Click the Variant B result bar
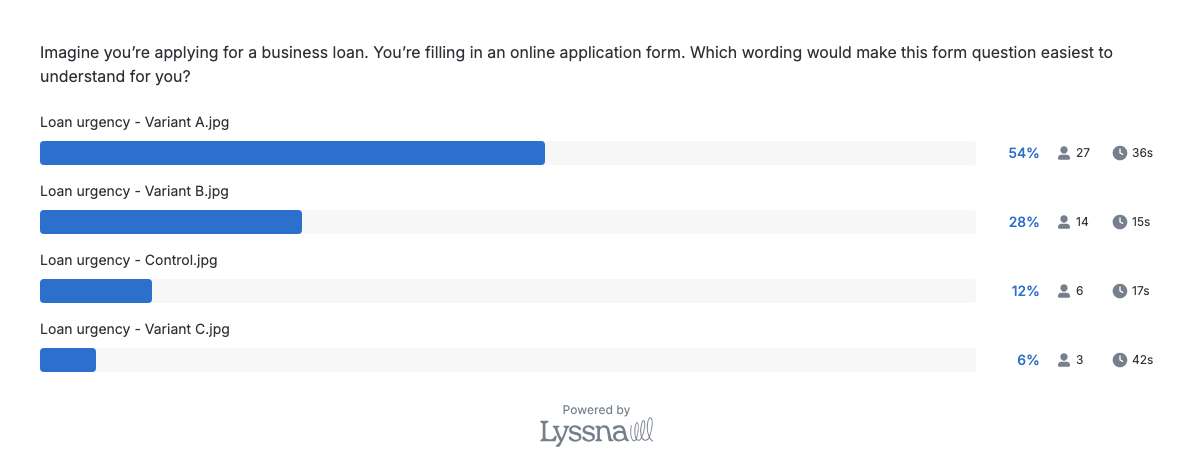The width and height of the screenshot is (1200, 472). point(171,222)
